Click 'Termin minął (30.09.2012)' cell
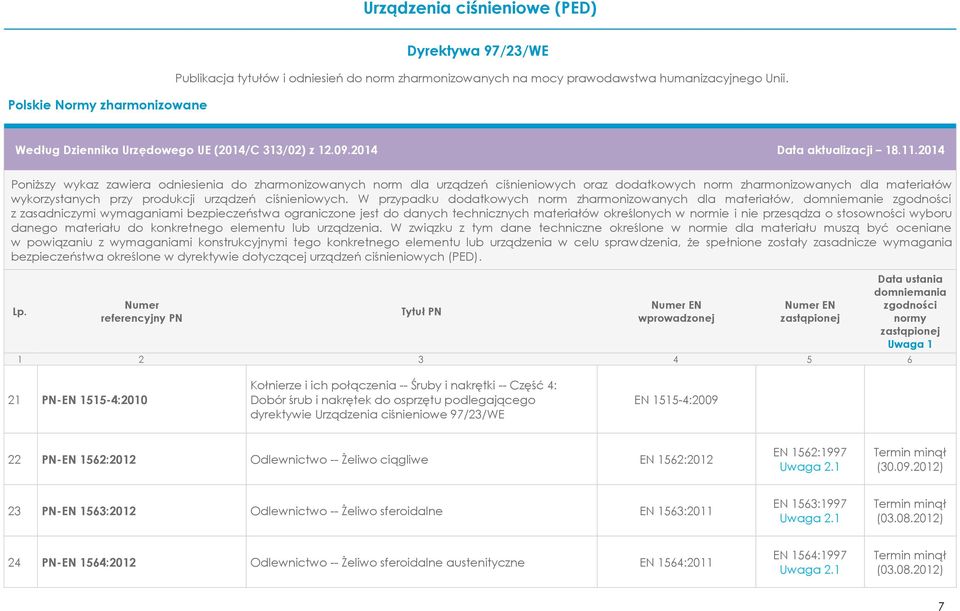Screen dimensions: 960x611 click(910, 460)
